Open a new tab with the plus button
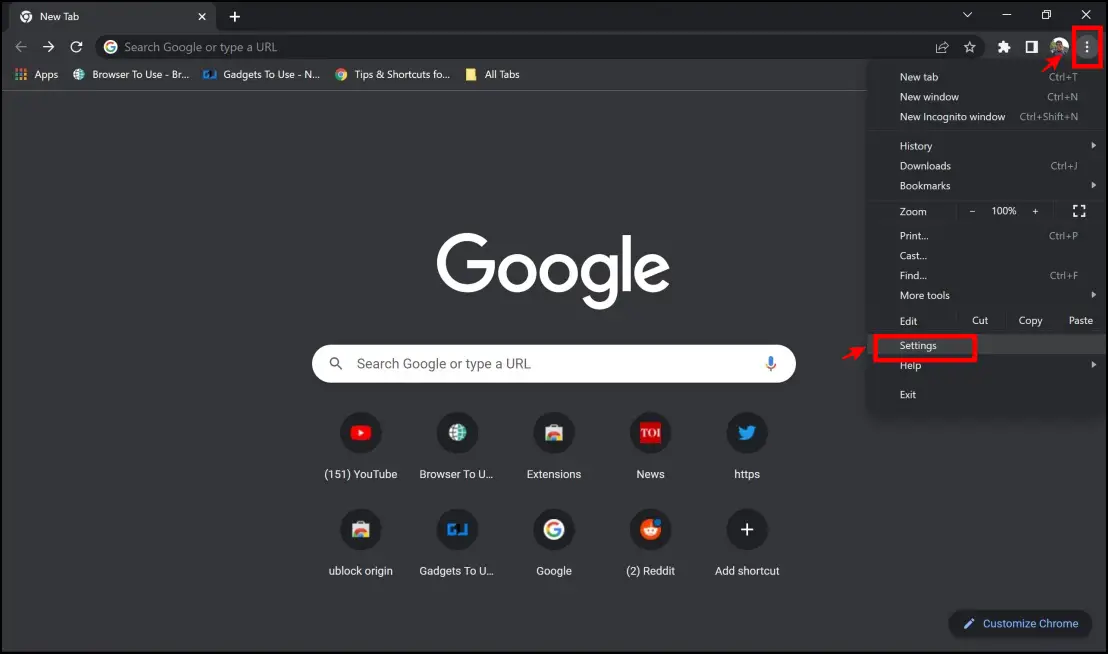This screenshot has width=1108, height=654. [x=235, y=16]
